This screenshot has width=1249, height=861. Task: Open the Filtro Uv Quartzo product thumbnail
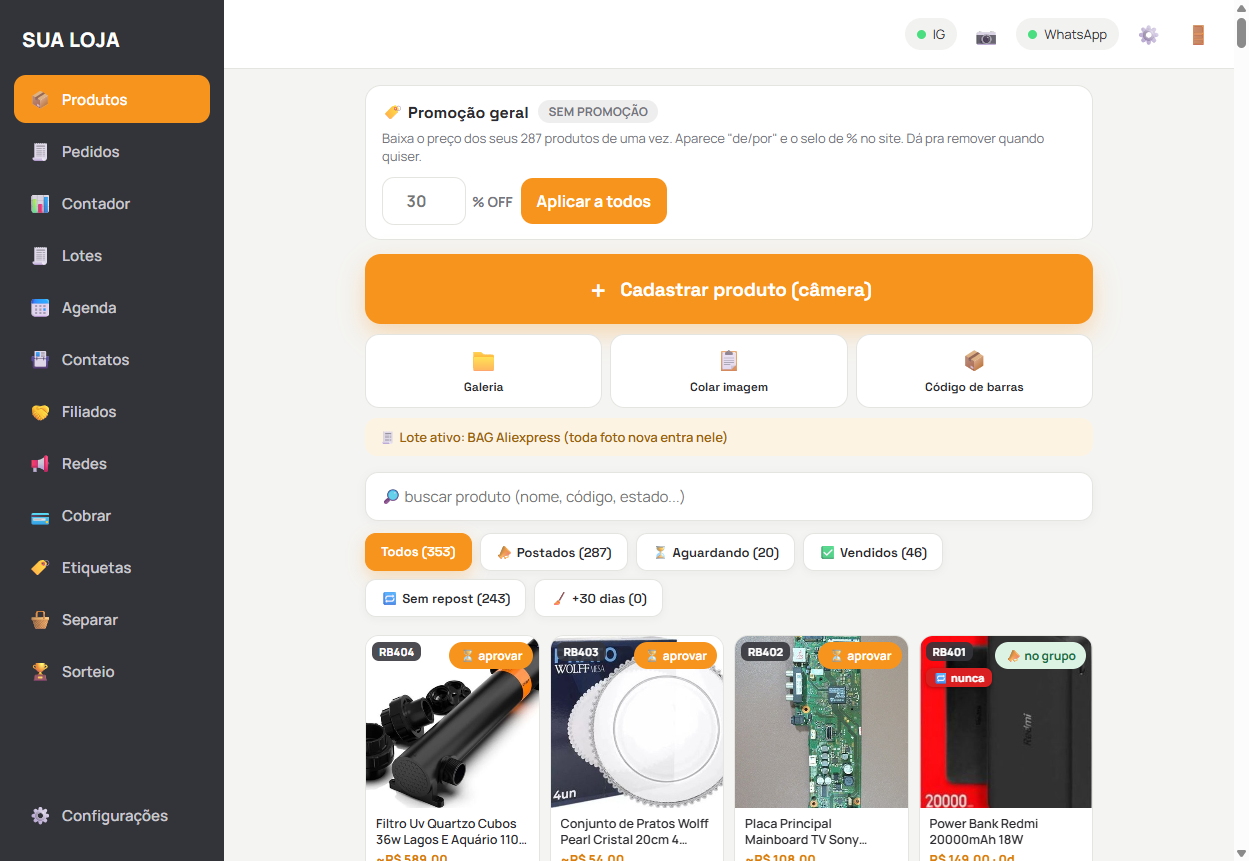[x=452, y=722]
